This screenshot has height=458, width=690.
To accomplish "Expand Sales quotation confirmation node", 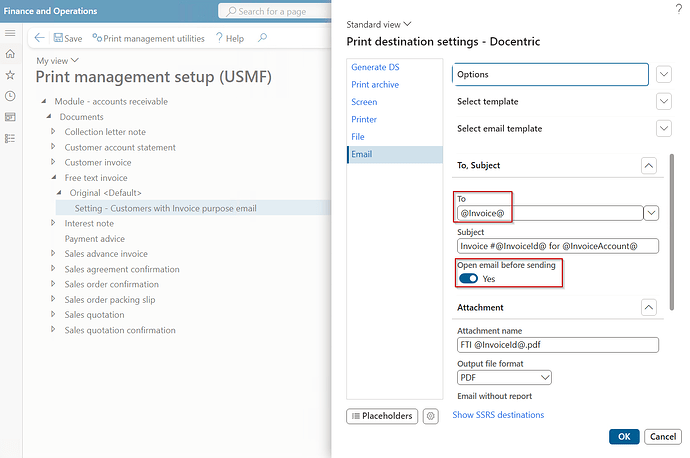I will coord(53,329).
